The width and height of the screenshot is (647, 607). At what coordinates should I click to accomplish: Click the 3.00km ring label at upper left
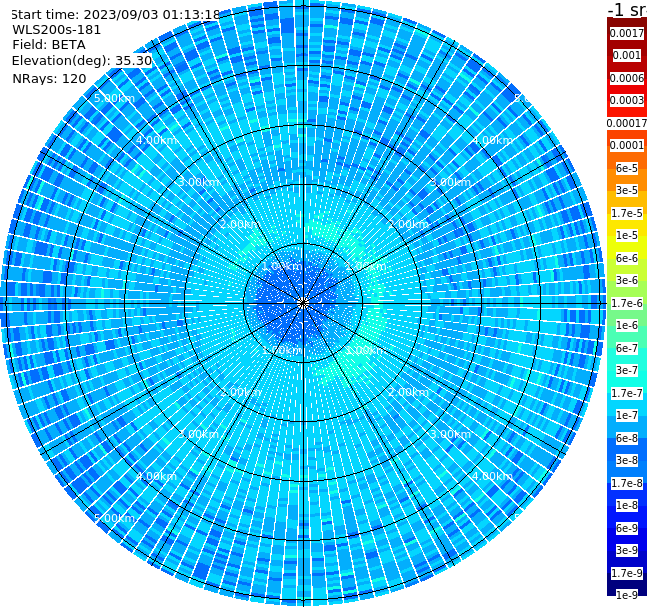(198, 182)
